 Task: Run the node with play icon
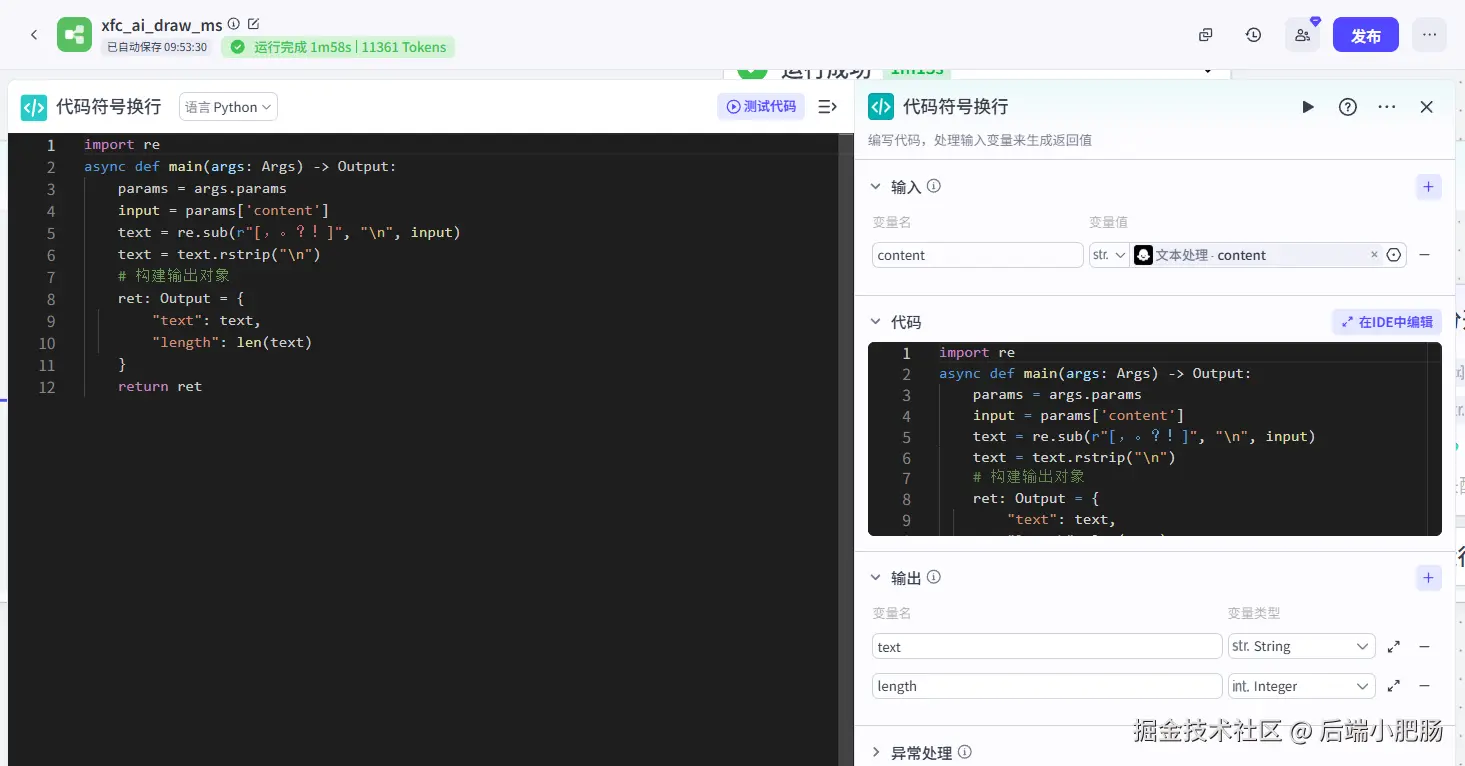1307,107
